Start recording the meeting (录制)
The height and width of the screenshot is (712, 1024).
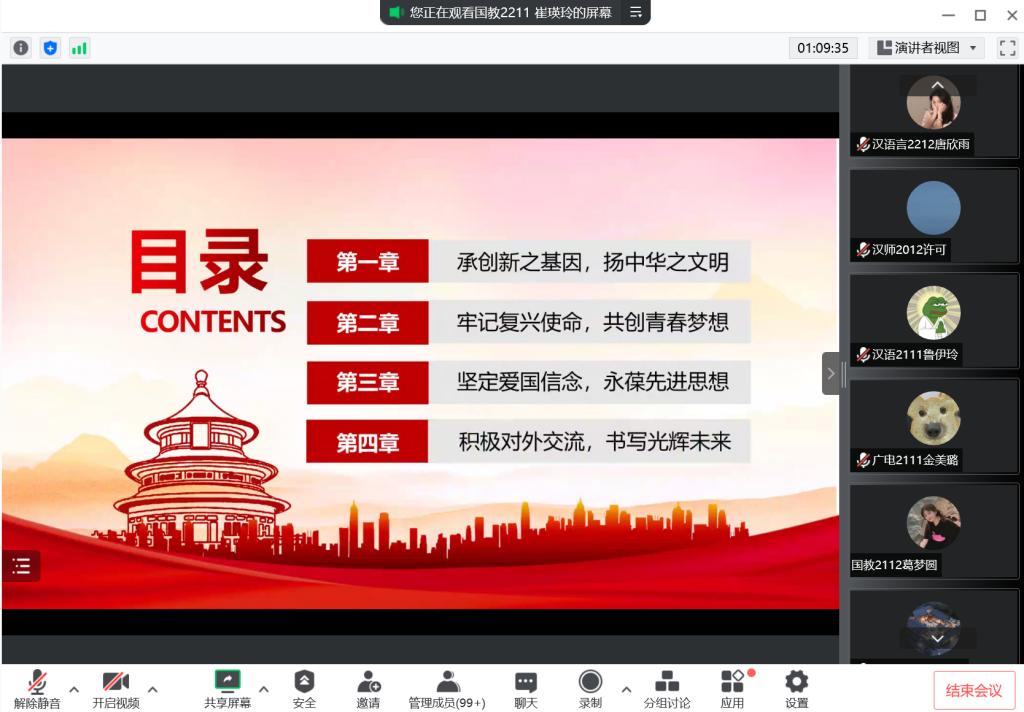(590, 689)
